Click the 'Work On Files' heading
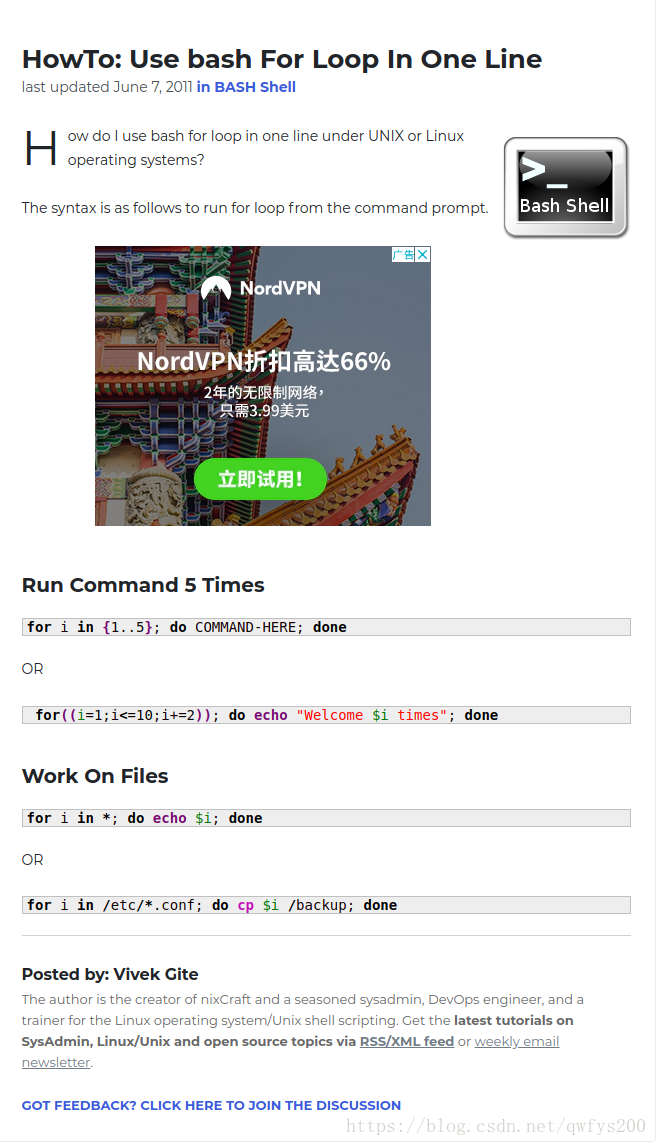The image size is (657, 1146). (95, 775)
